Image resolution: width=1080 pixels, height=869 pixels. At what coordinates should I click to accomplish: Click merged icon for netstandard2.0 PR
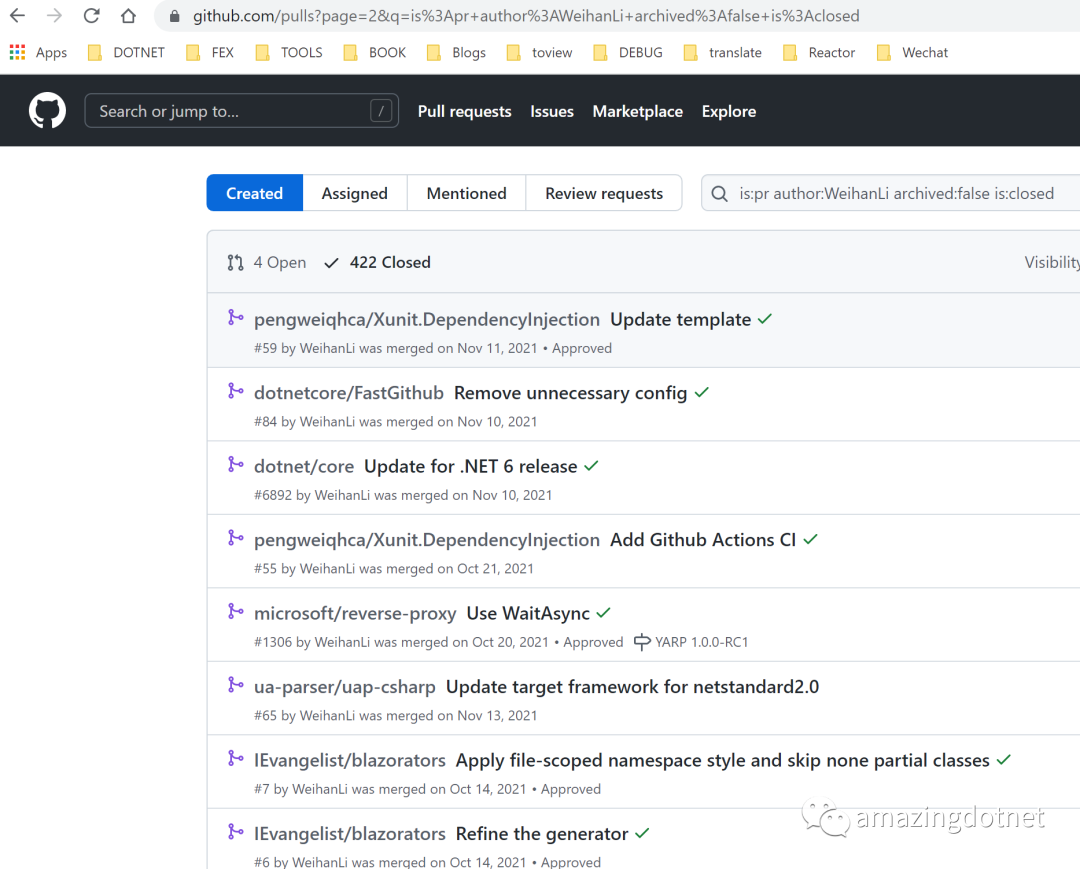tap(236, 685)
